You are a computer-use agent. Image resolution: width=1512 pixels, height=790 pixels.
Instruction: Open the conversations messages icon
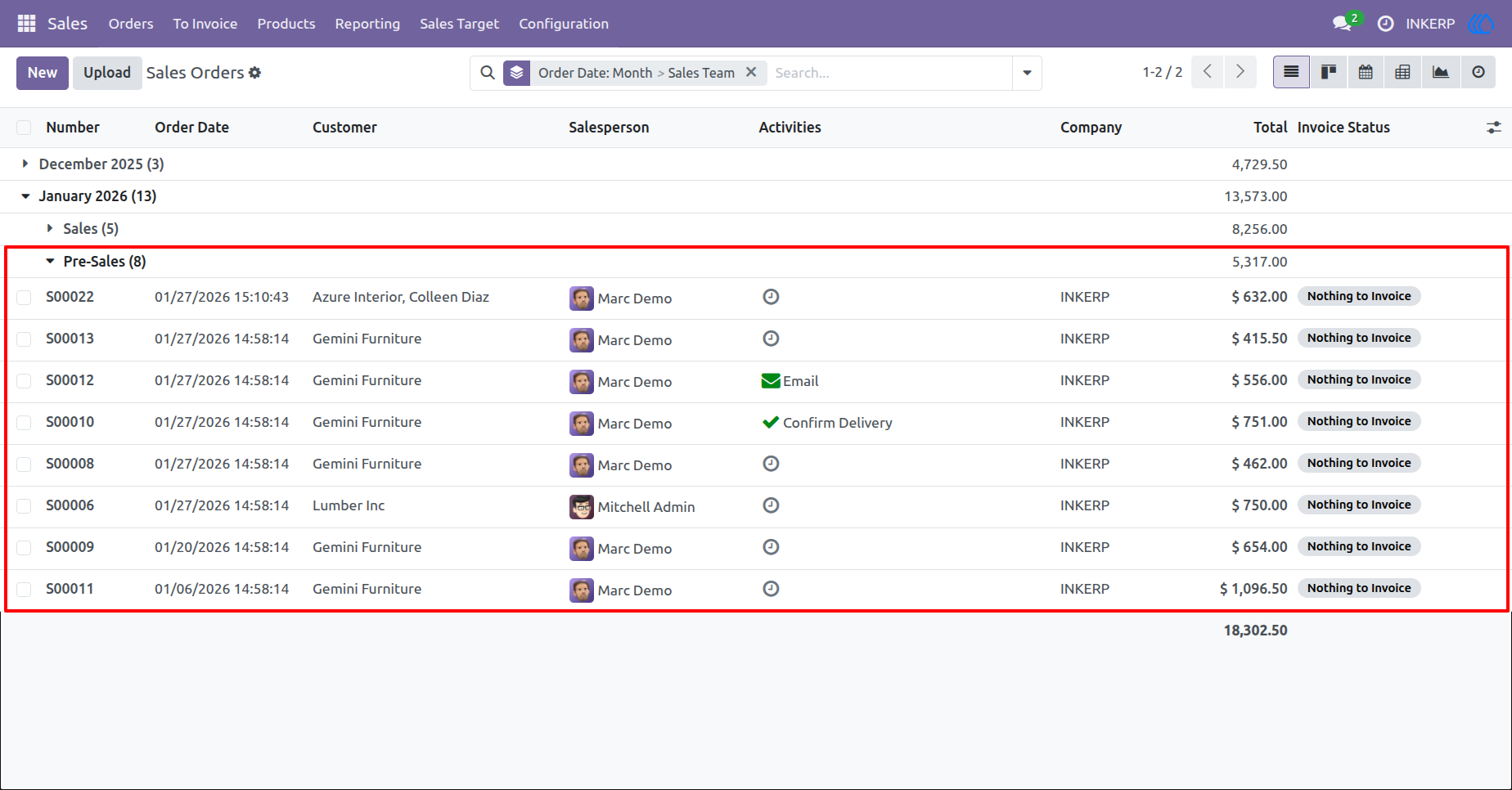pos(1343,24)
